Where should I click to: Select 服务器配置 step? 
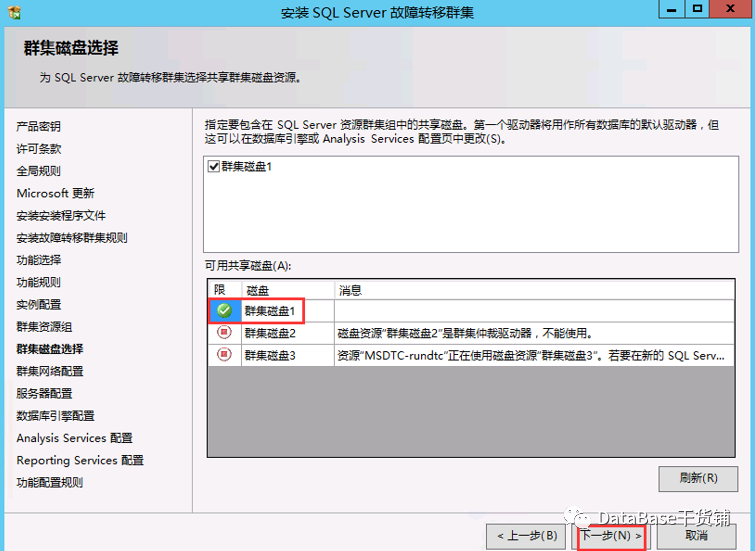[44, 394]
